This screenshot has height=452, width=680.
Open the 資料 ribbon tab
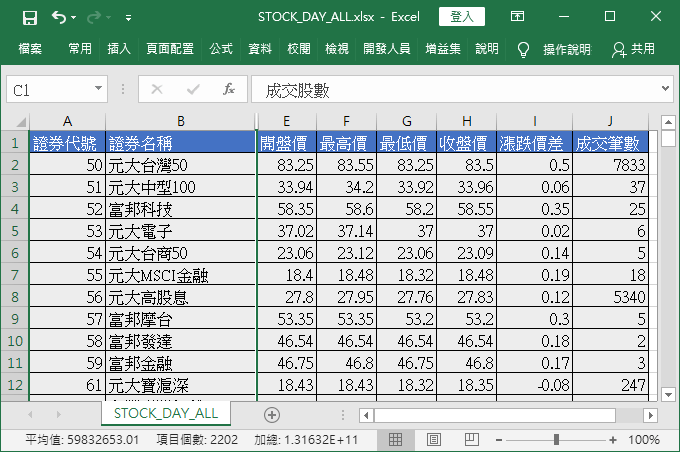[260, 49]
